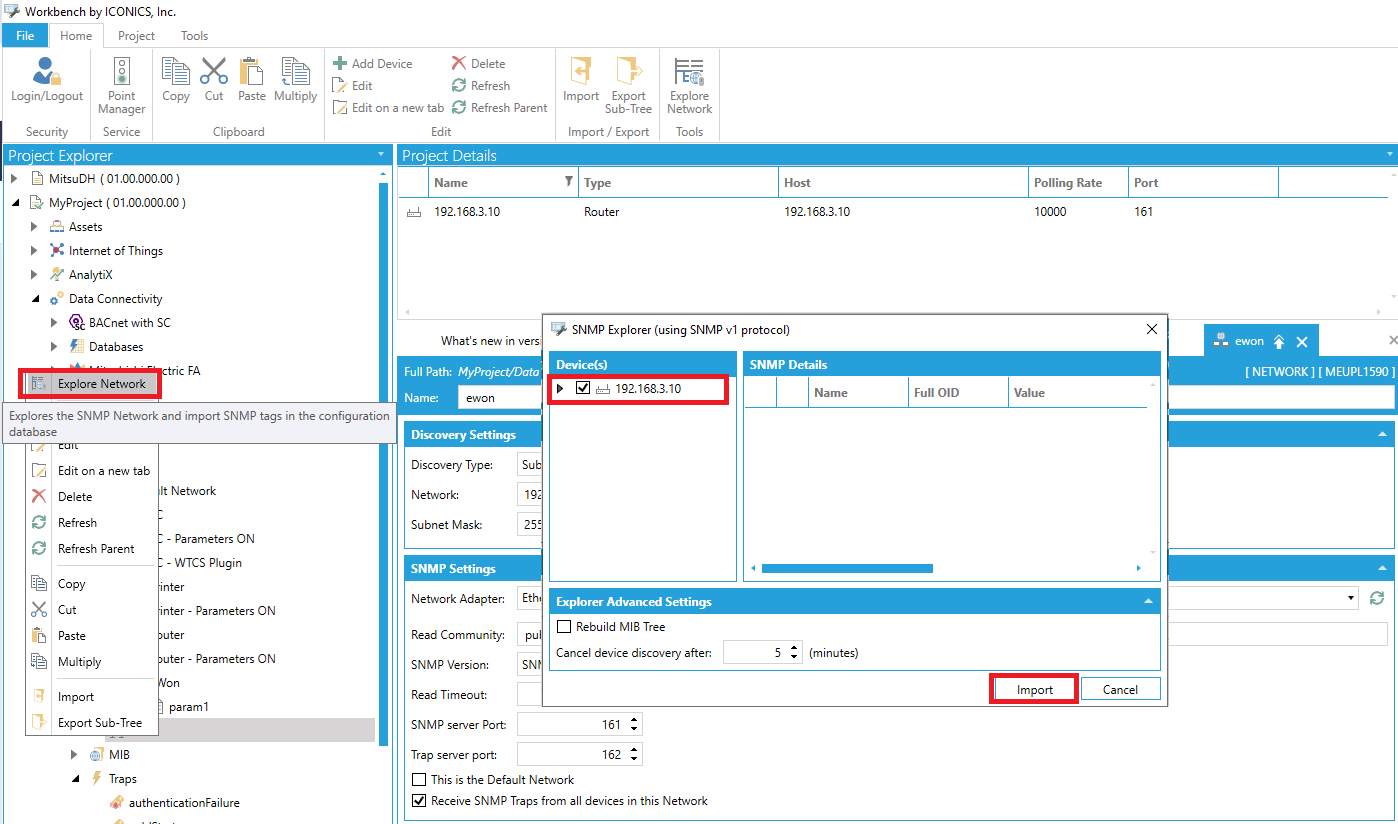
Task: Enable Rebuild MIB Tree checkbox
Action: point(564,627)
